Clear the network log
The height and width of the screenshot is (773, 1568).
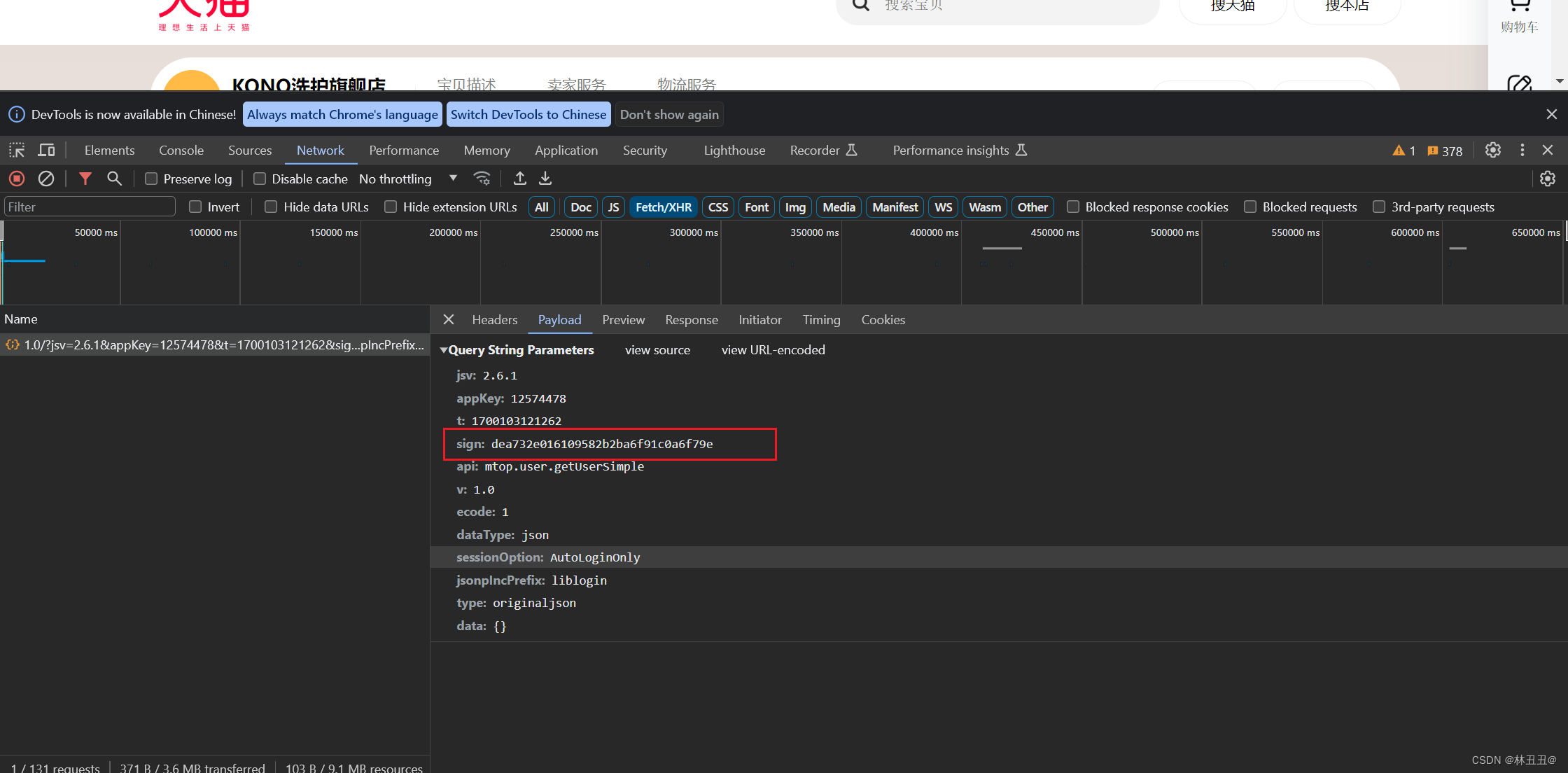tap(46, 179)
